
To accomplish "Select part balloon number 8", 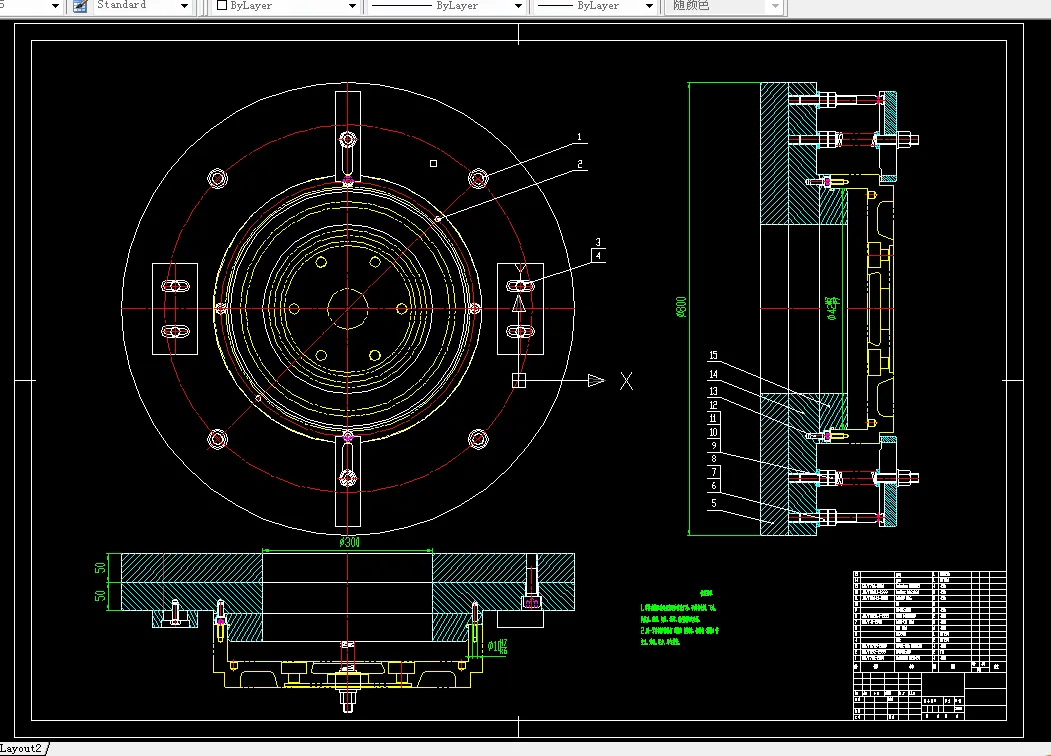I will 713,458.
